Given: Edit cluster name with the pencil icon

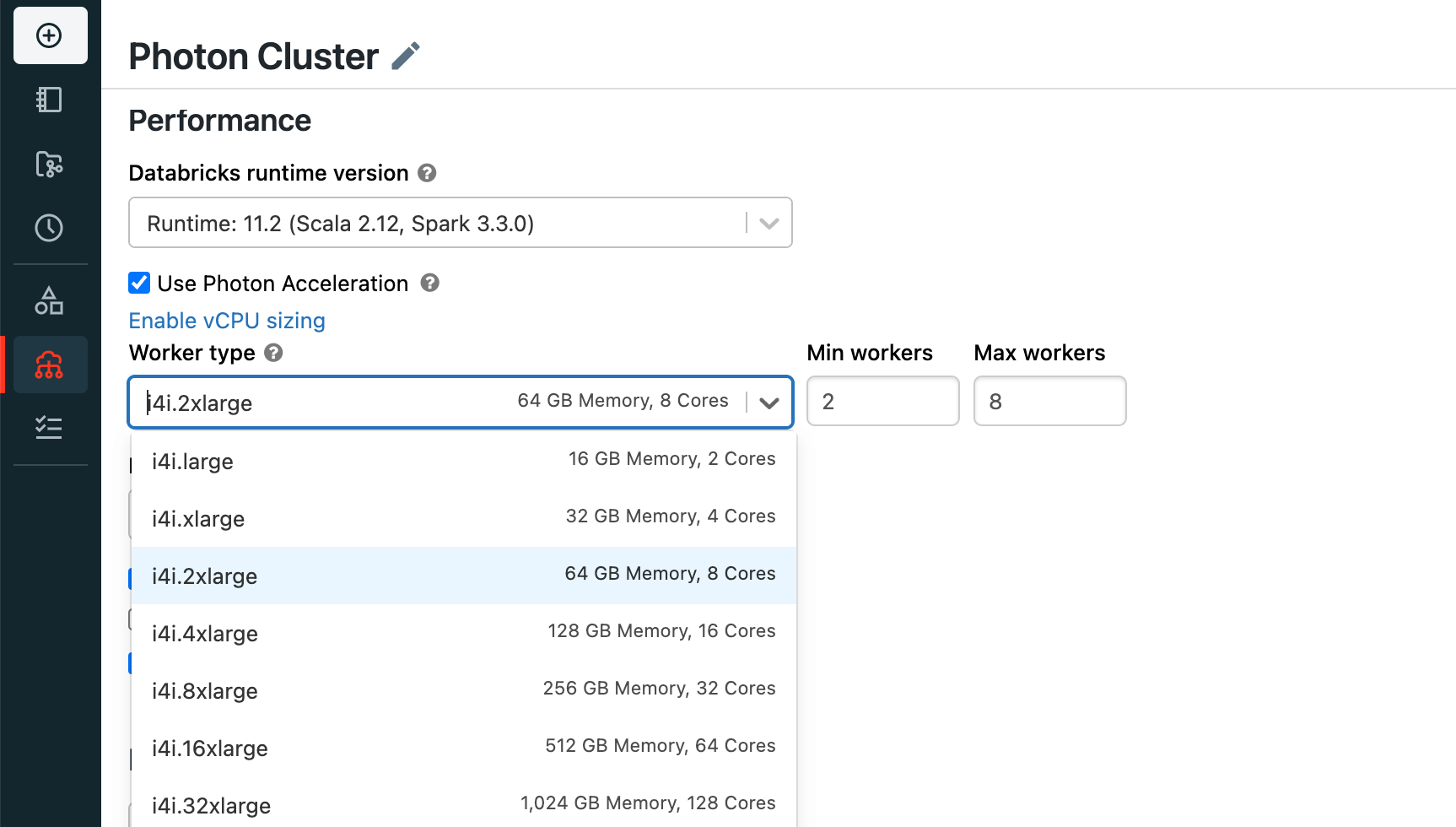Looking at the screenshot, I should (x=406, y=57).
